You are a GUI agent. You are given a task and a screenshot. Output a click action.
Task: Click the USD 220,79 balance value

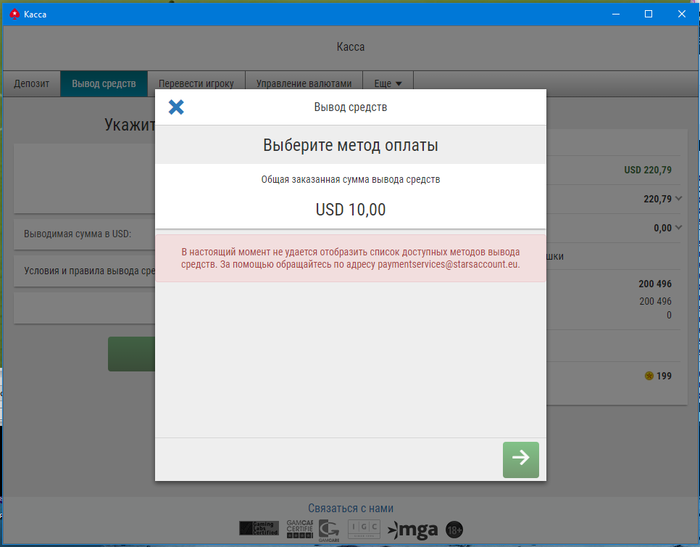(647, 170)
